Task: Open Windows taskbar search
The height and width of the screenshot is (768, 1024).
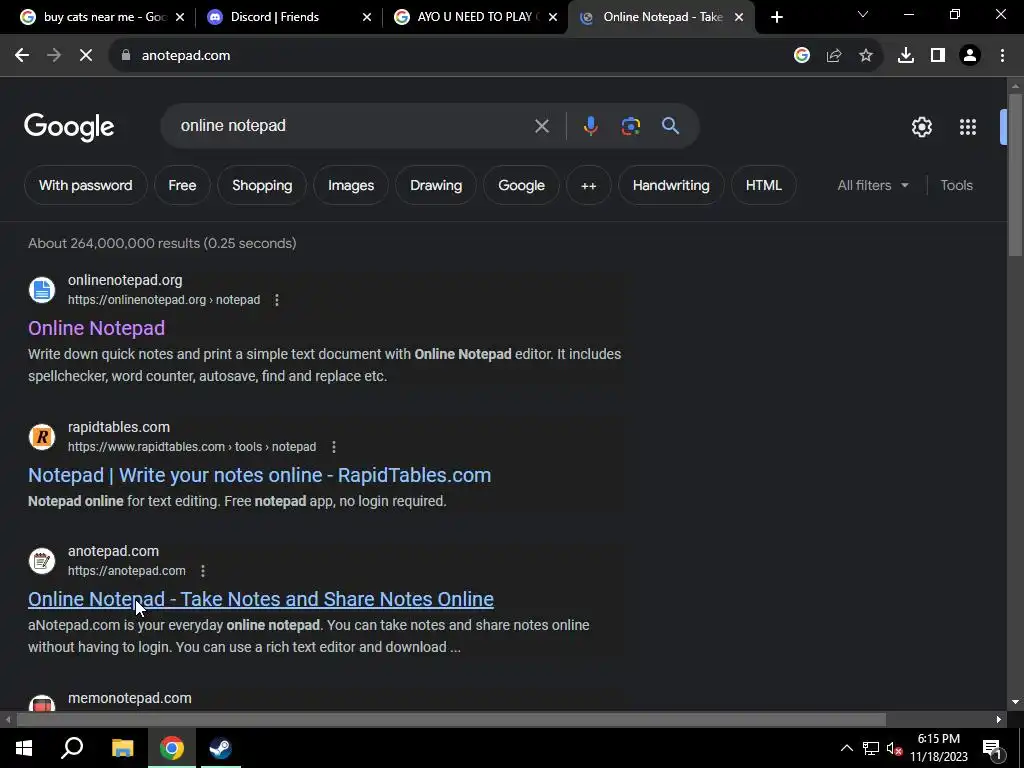Action: (x=72, y=748)
